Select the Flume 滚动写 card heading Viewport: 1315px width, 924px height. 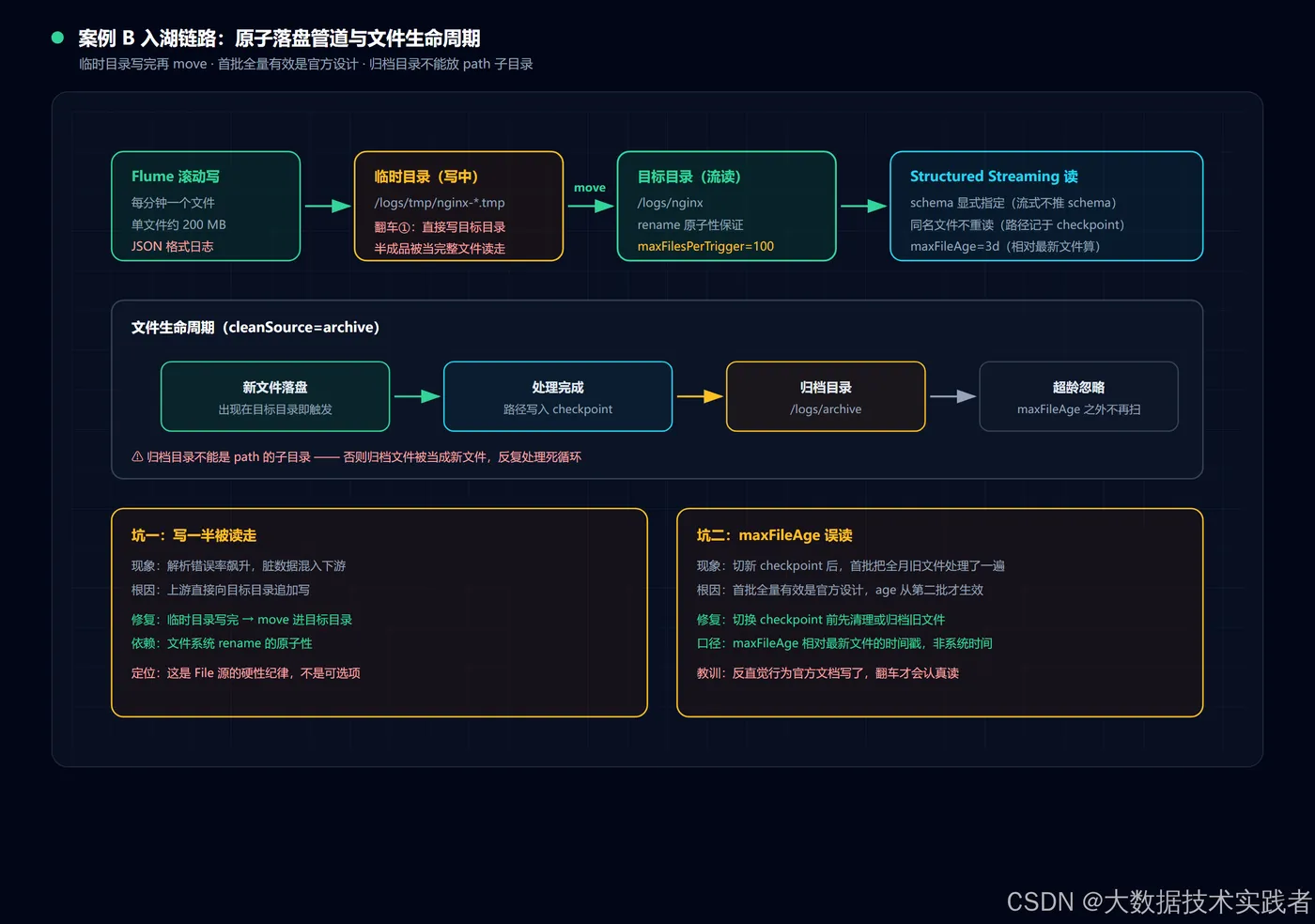pos(176,177)
